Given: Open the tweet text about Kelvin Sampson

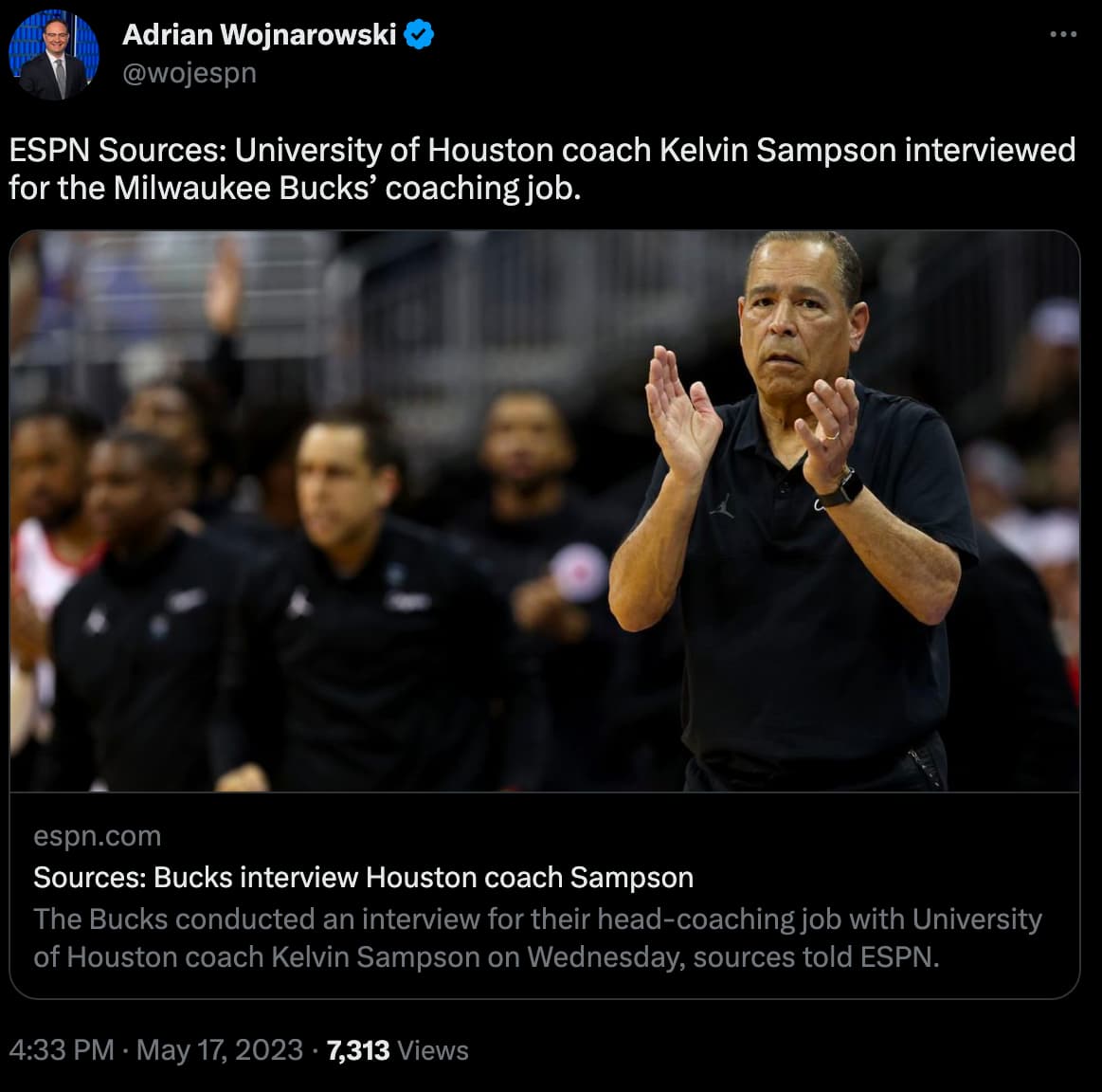Looking at the screenshot, I should pyautogui.click(x=542, y=169).
